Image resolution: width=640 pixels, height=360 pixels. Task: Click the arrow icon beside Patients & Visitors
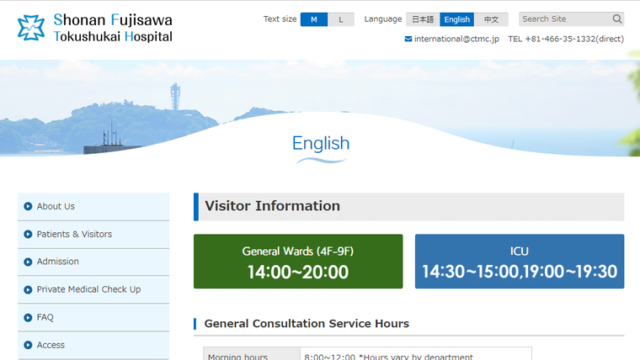(x=28, y=234)
